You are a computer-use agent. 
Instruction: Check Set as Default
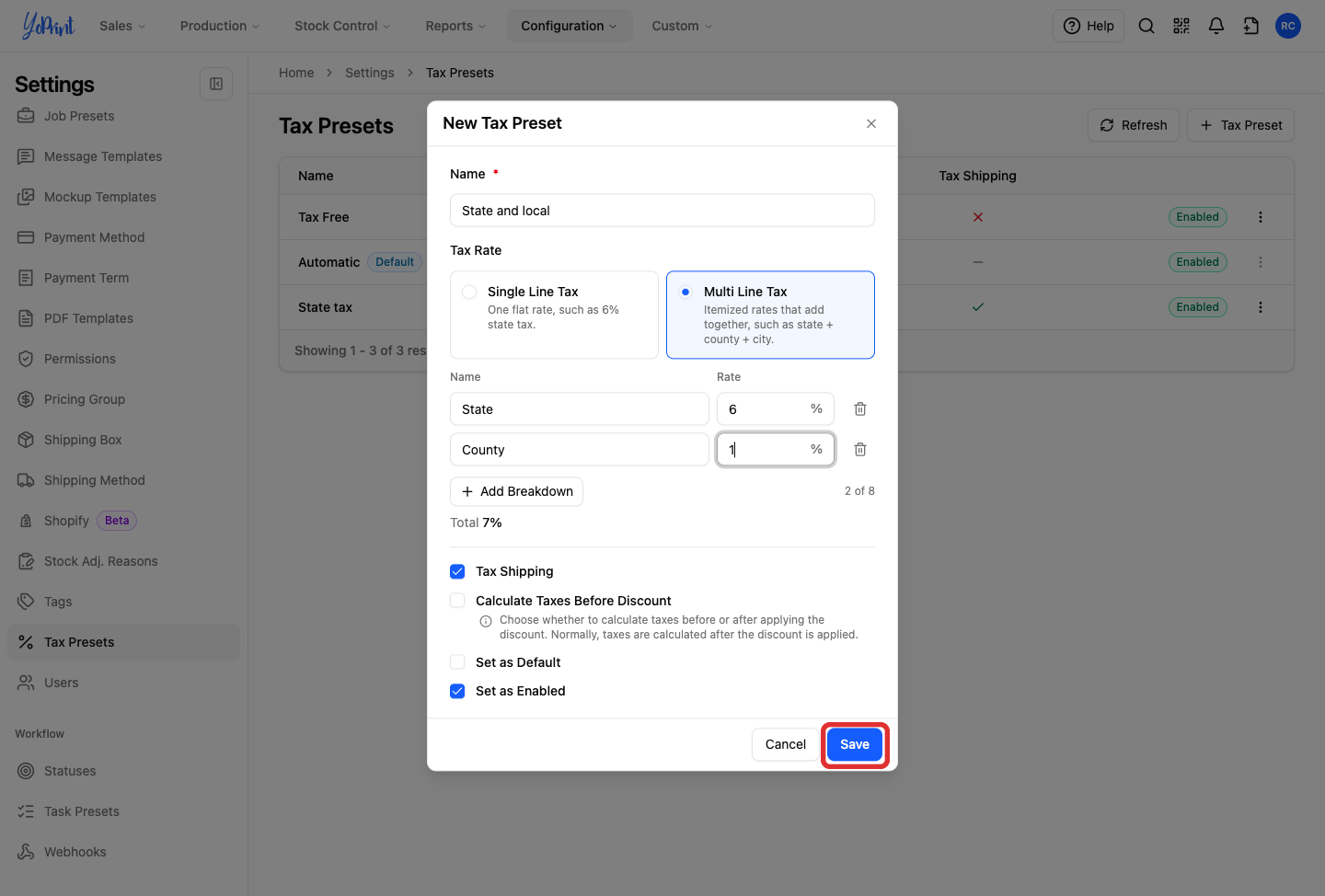[x=457, y=662]
